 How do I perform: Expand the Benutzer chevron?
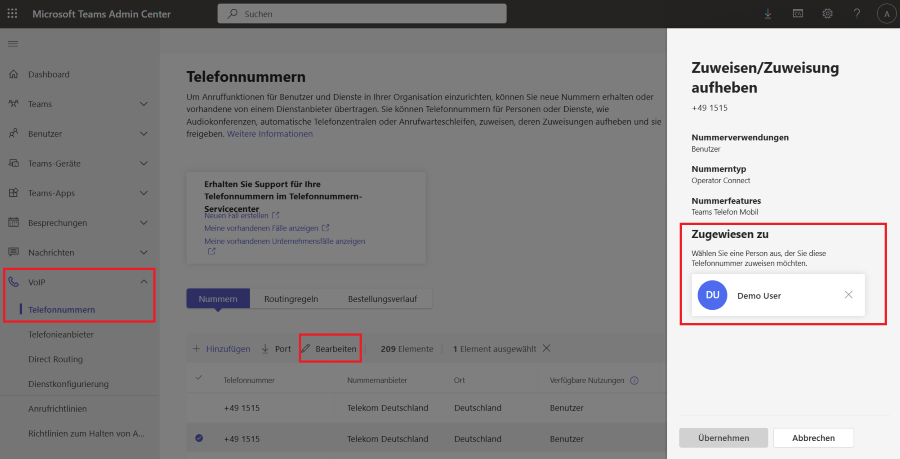click(143, 133)
